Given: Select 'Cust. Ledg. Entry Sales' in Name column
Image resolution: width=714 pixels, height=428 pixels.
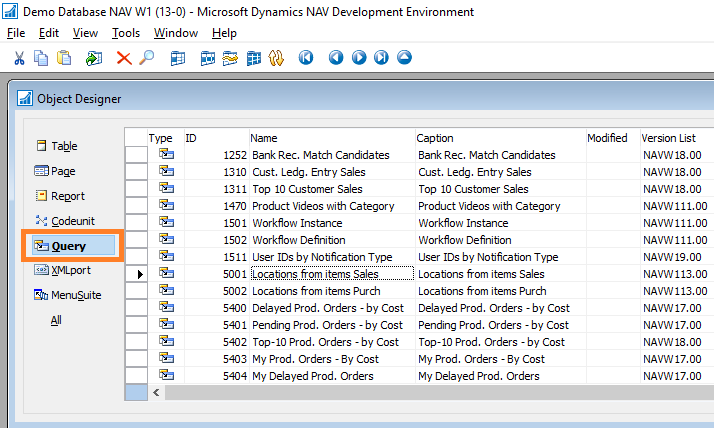Looking at the screenshot, I should (309, 172).
